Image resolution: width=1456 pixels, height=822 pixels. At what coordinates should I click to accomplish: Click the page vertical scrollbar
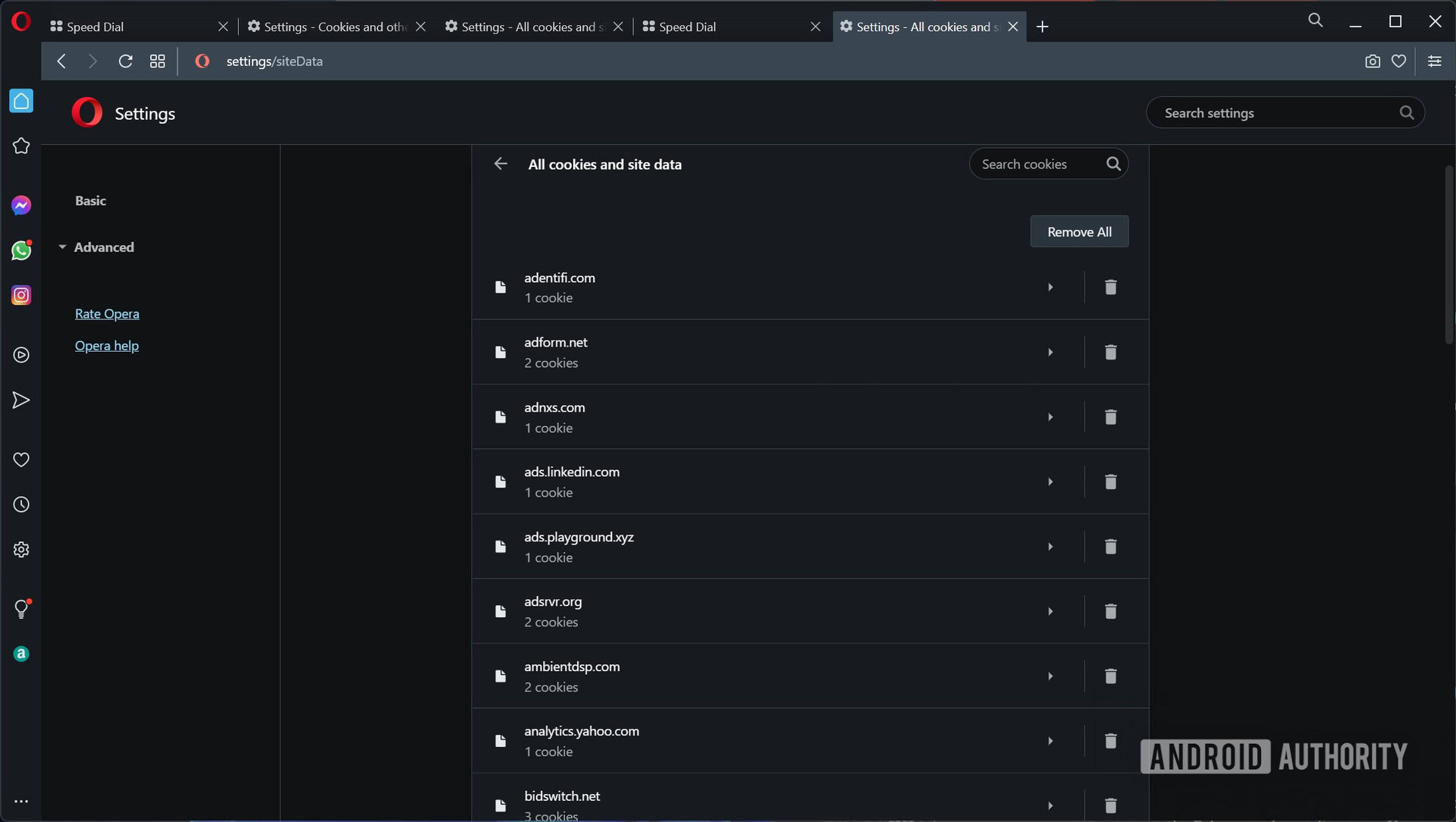[1448, 254]
